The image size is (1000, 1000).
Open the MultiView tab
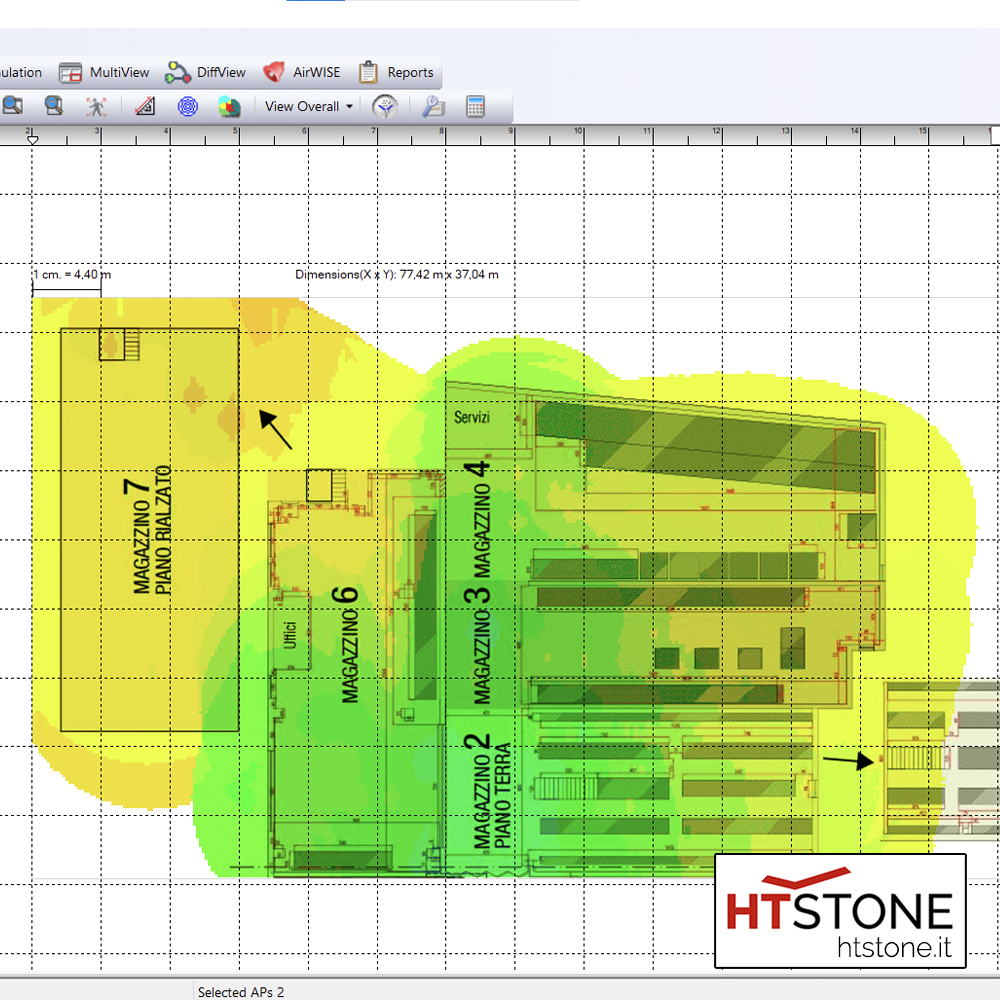[x=104, y=73]
